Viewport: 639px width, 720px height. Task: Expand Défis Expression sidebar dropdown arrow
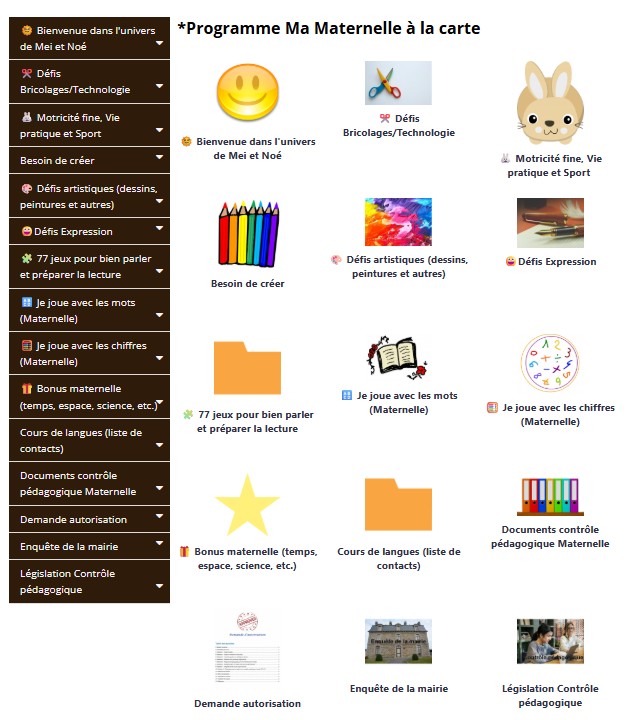pyautogui.click(x=159, y=228)
